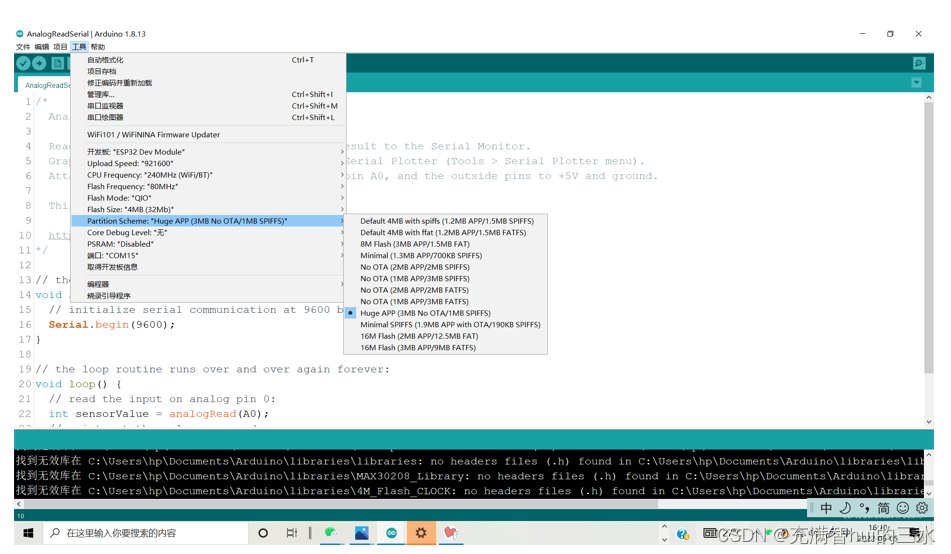Click the analogRead(A0) code text

[217, 414]
